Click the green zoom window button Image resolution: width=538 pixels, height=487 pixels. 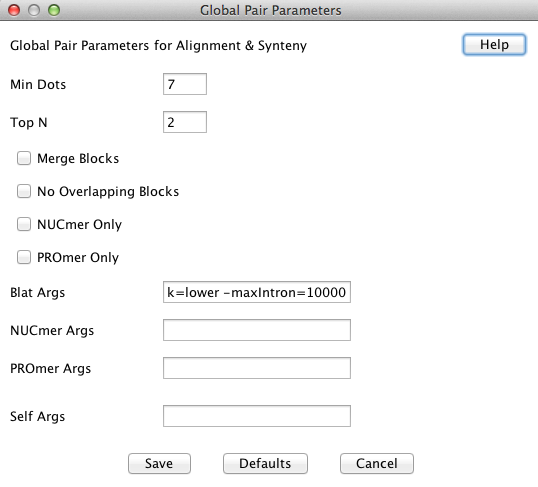[54, 10]
